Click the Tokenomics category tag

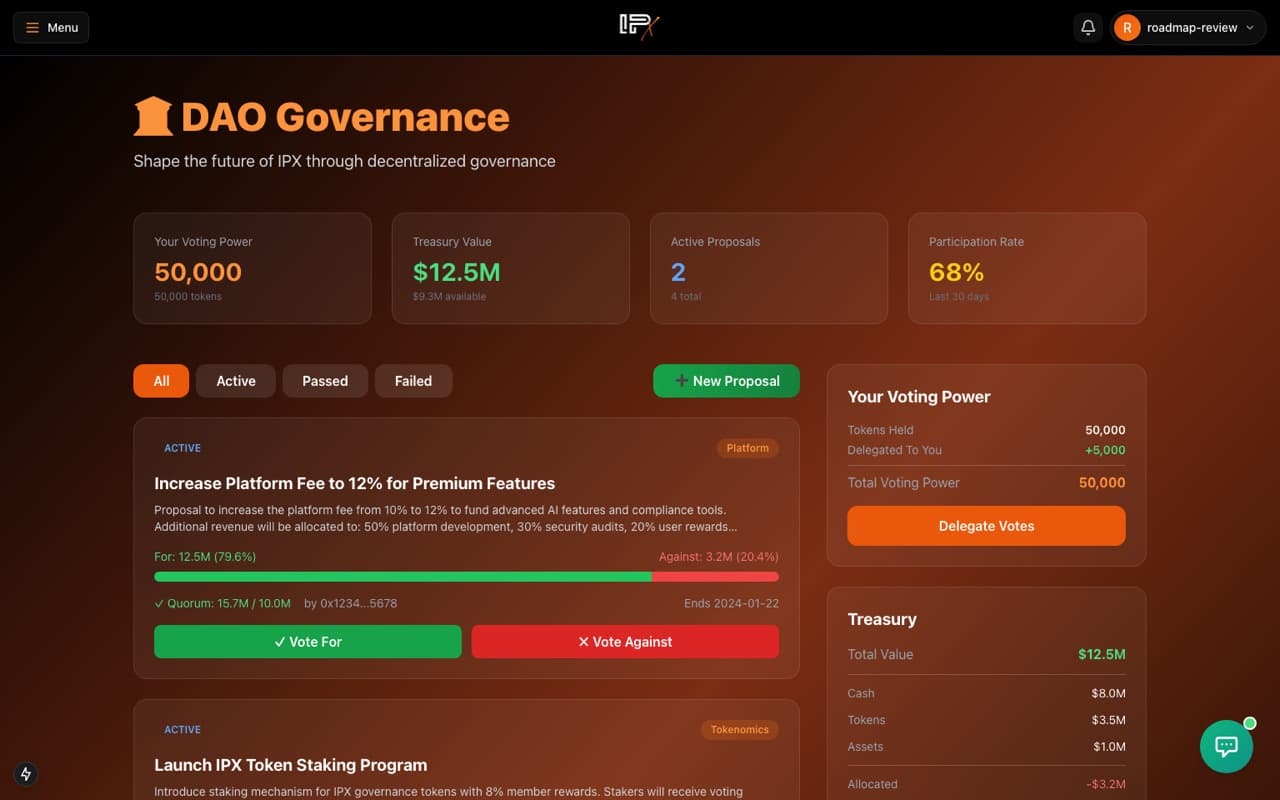pos(739,730)
